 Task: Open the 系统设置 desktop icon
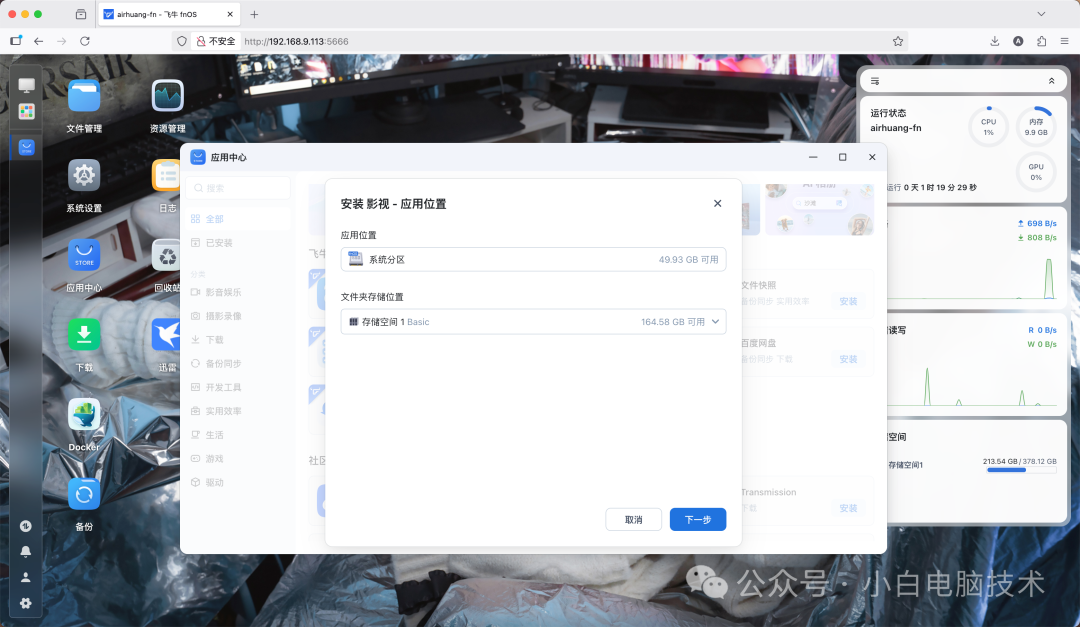pos(84,176)
